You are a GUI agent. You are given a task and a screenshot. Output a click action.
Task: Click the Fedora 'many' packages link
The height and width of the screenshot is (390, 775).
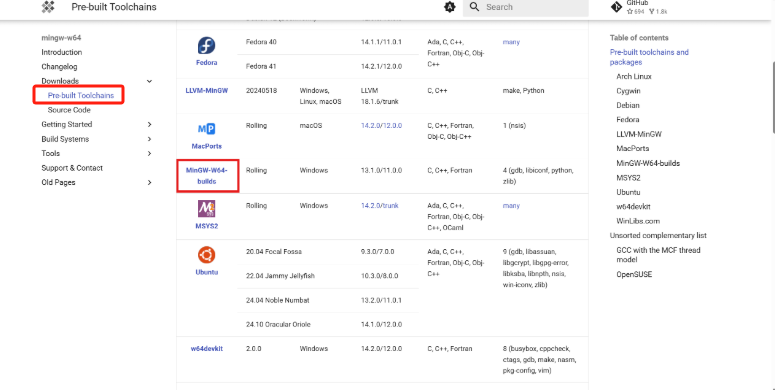tap(511, 42)
